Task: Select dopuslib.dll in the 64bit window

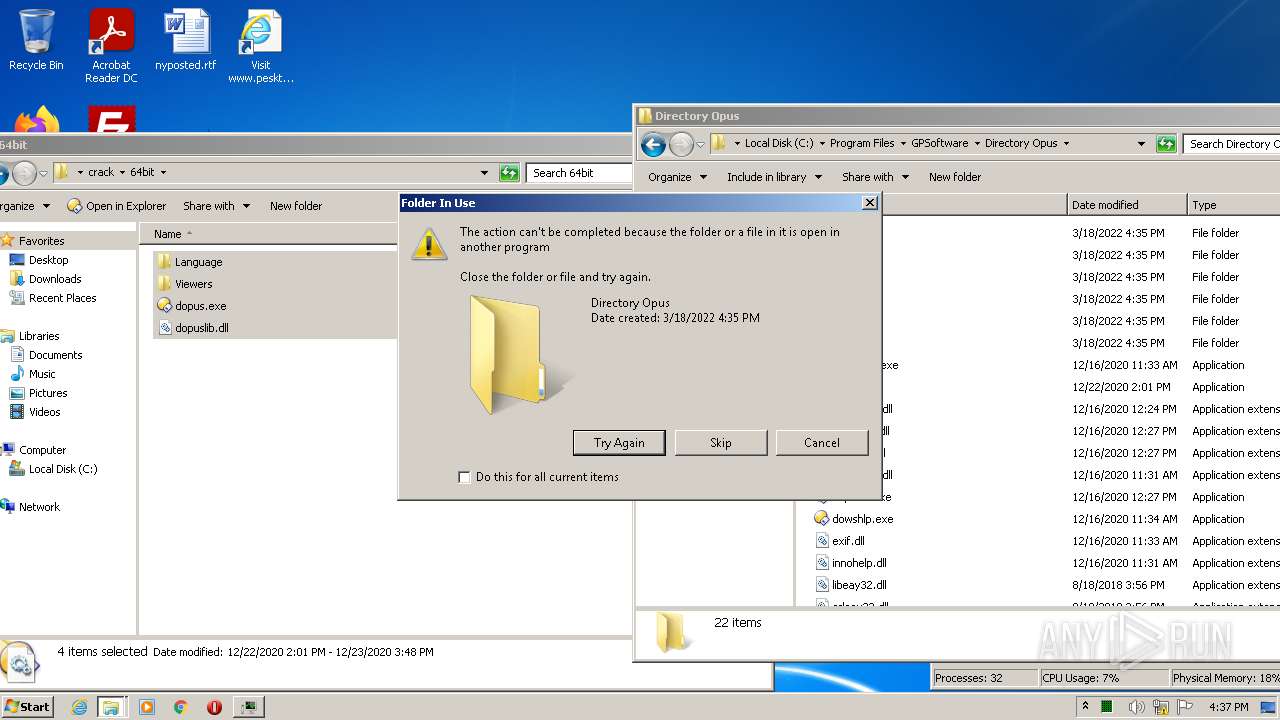Action: point(194,328)
